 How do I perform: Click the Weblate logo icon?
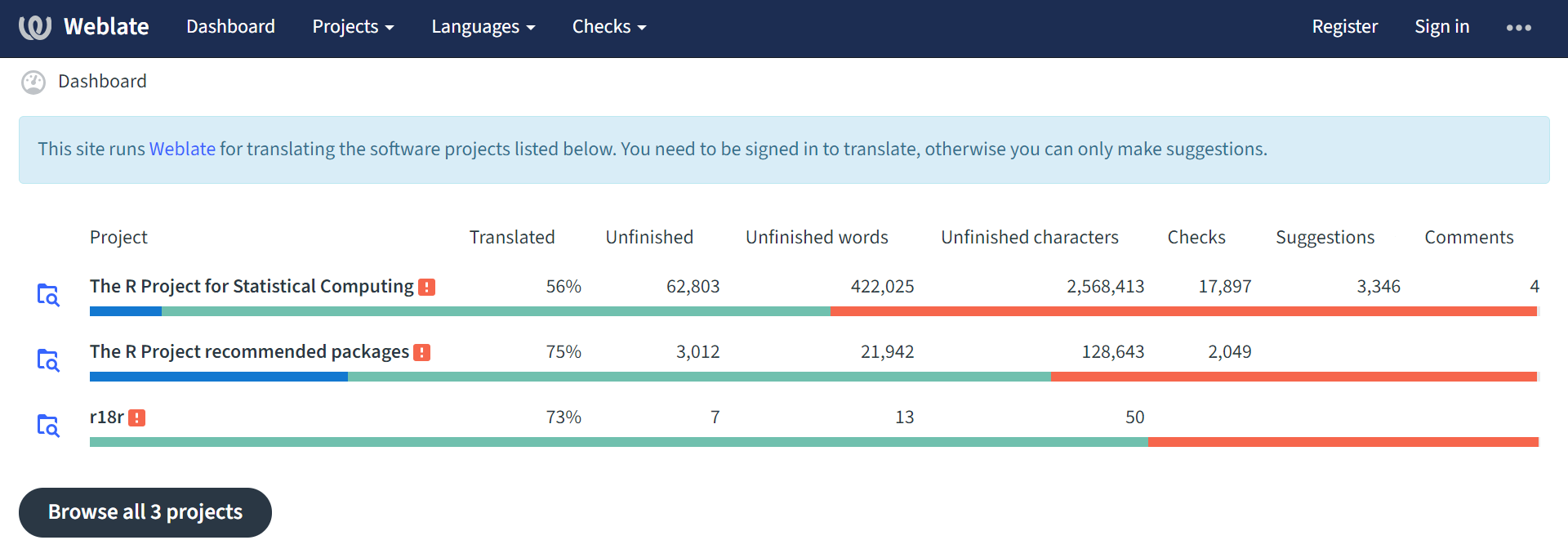(35, 27)
